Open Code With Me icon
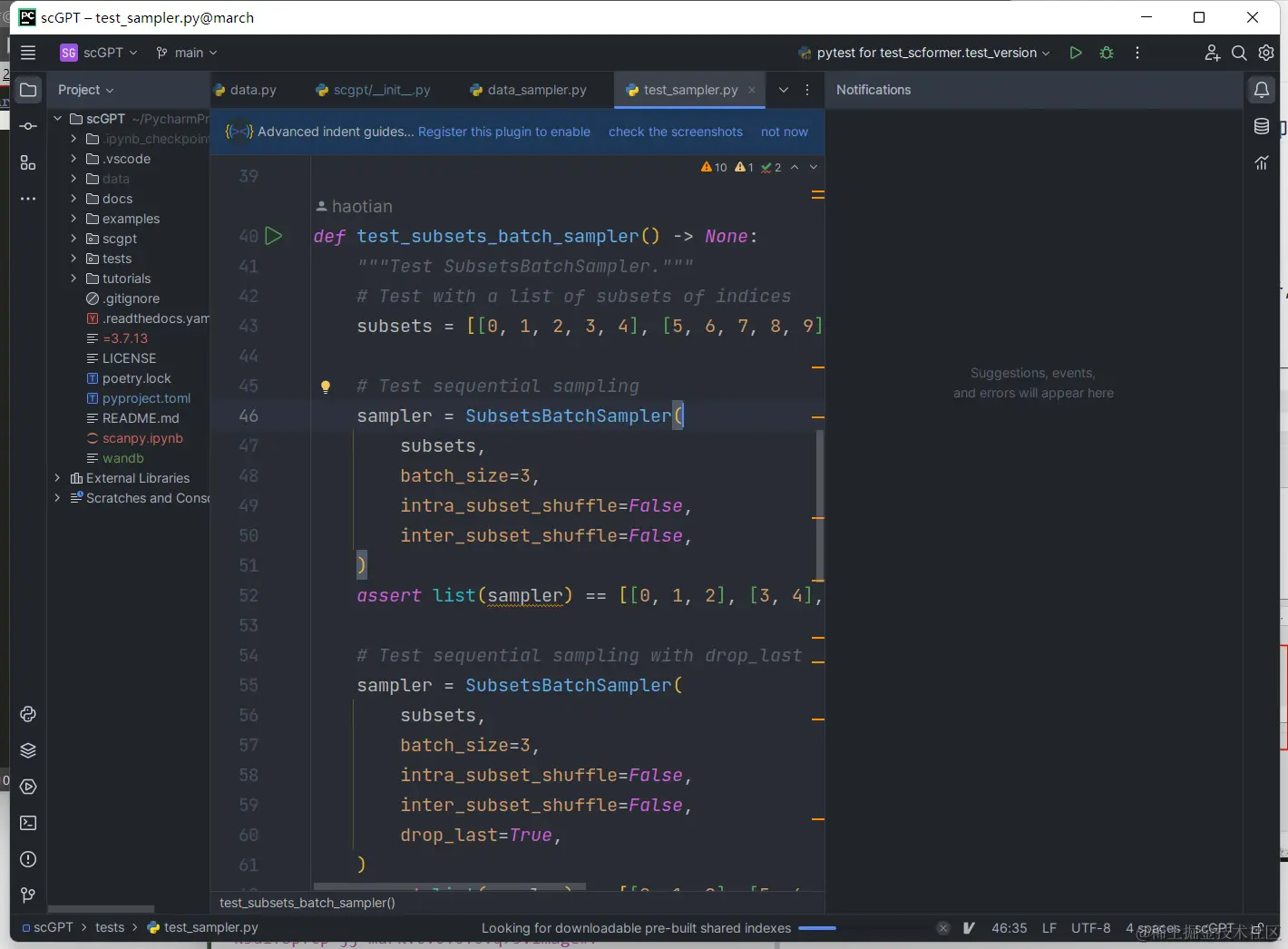 pos(1212,53)
